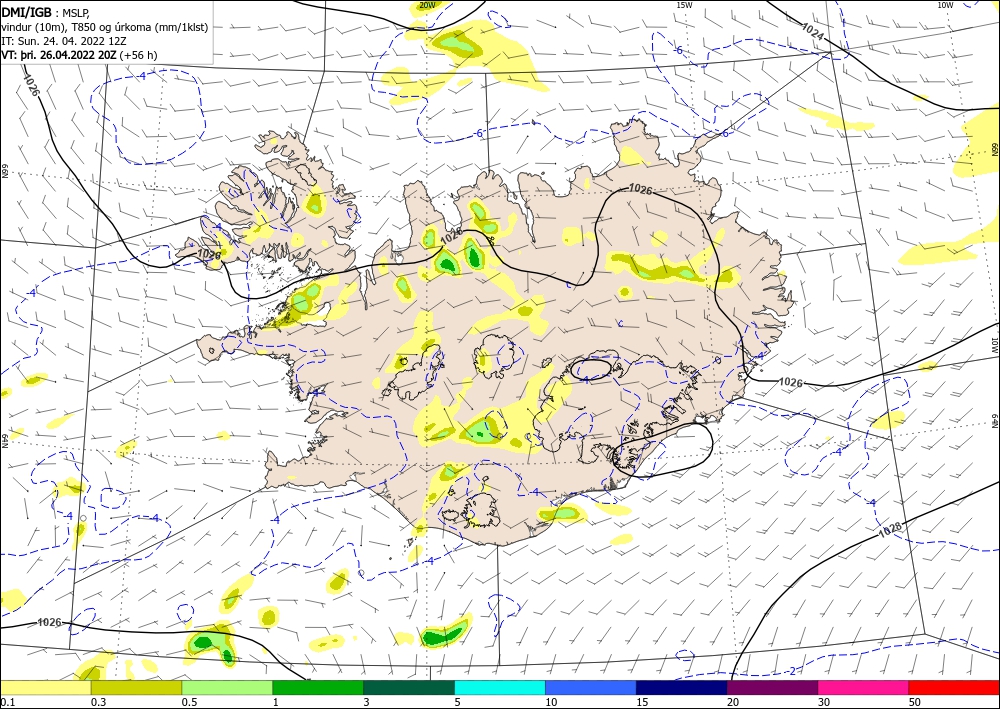Viewport: 1000px width, 709px height.
Task: Click the '15' value under the legend
Action: pos(642,702)
